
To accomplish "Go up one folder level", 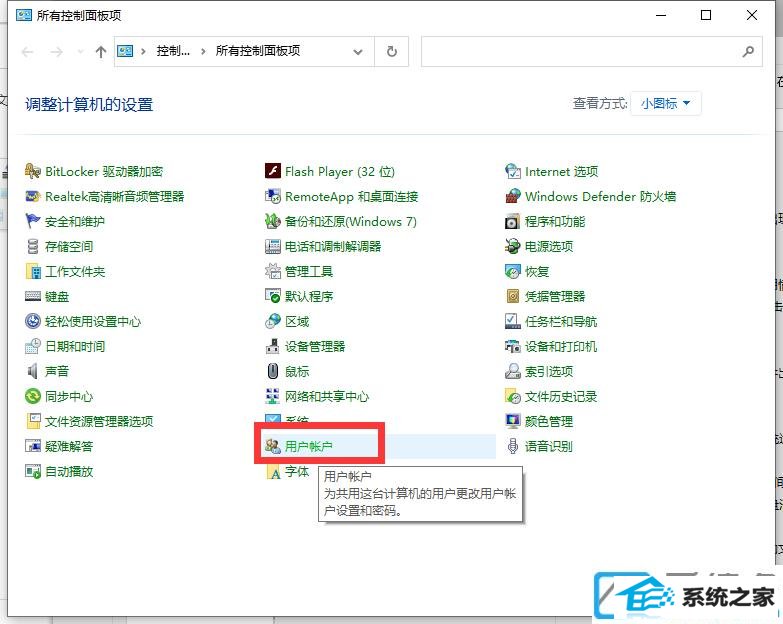I will click(x=101, y=51).
